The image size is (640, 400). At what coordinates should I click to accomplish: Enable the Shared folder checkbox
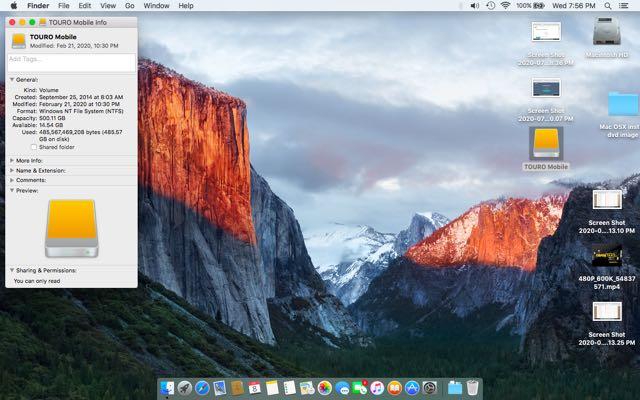34,147
